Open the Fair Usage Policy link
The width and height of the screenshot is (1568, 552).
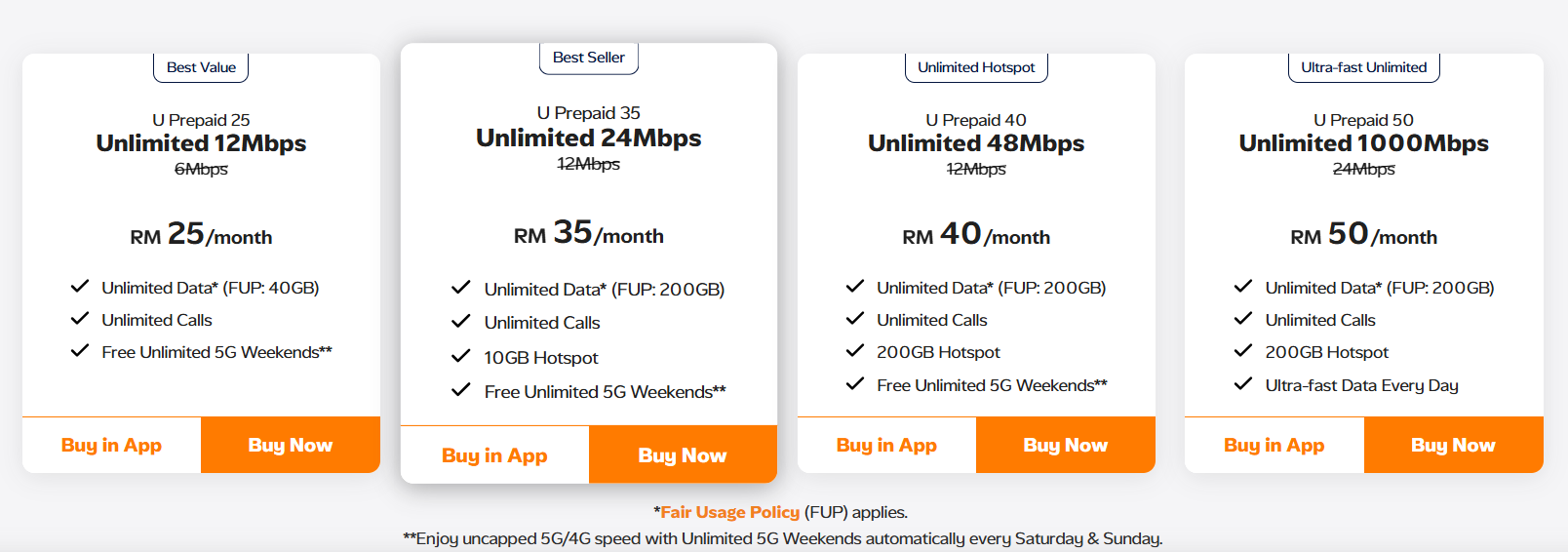coord(729,512)
